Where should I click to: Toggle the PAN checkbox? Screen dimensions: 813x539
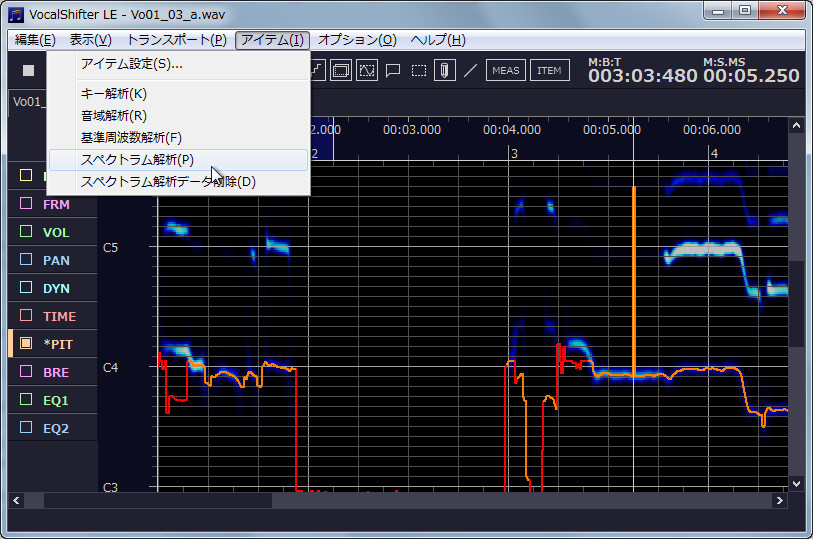click(26, 259)
